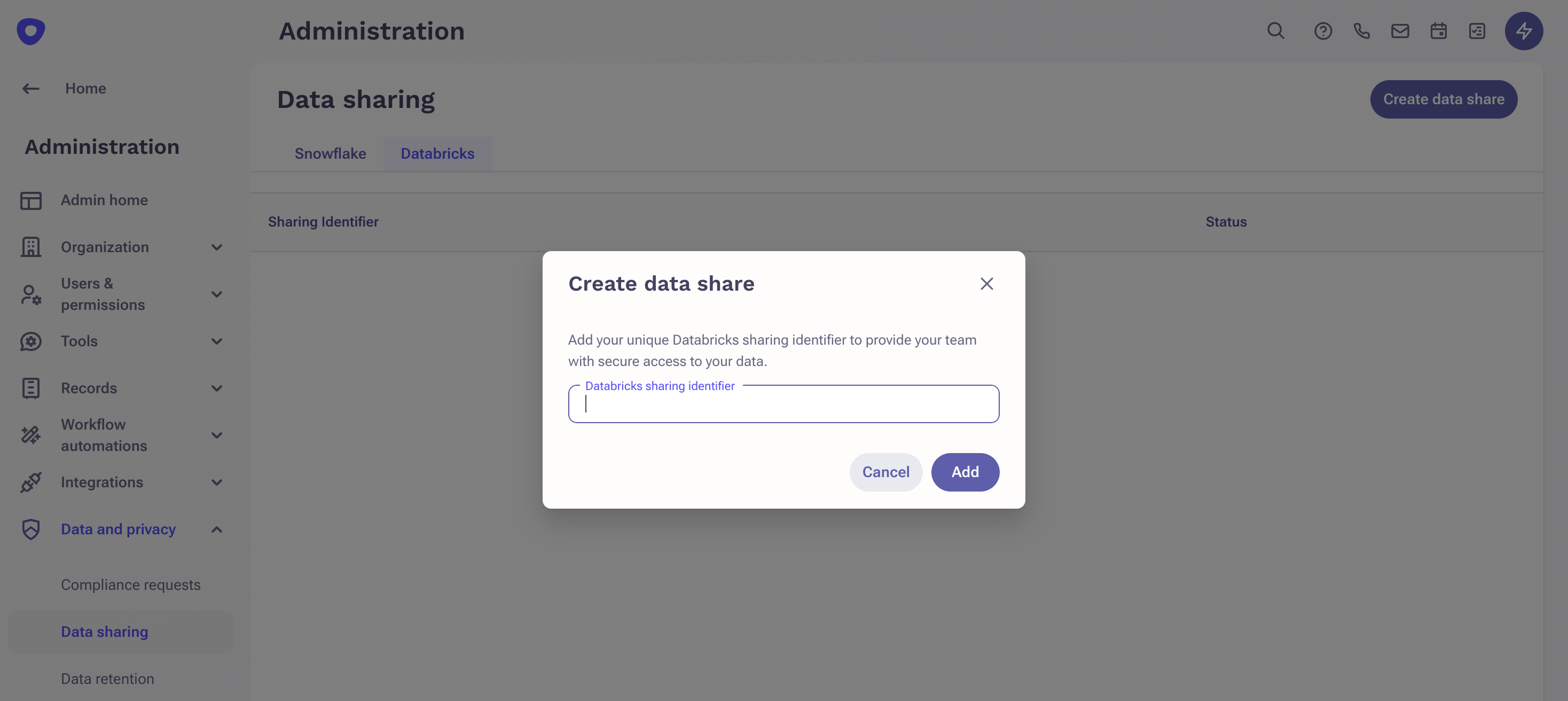Click the help question mark icon
The width and height of the screenshot is (1568, 701).
1323,31
